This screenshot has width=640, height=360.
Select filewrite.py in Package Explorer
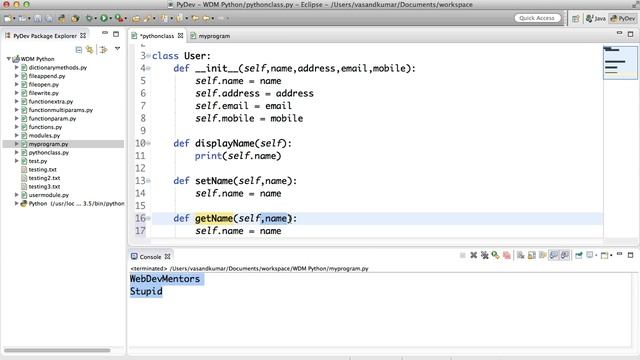(x=44, y=93)
